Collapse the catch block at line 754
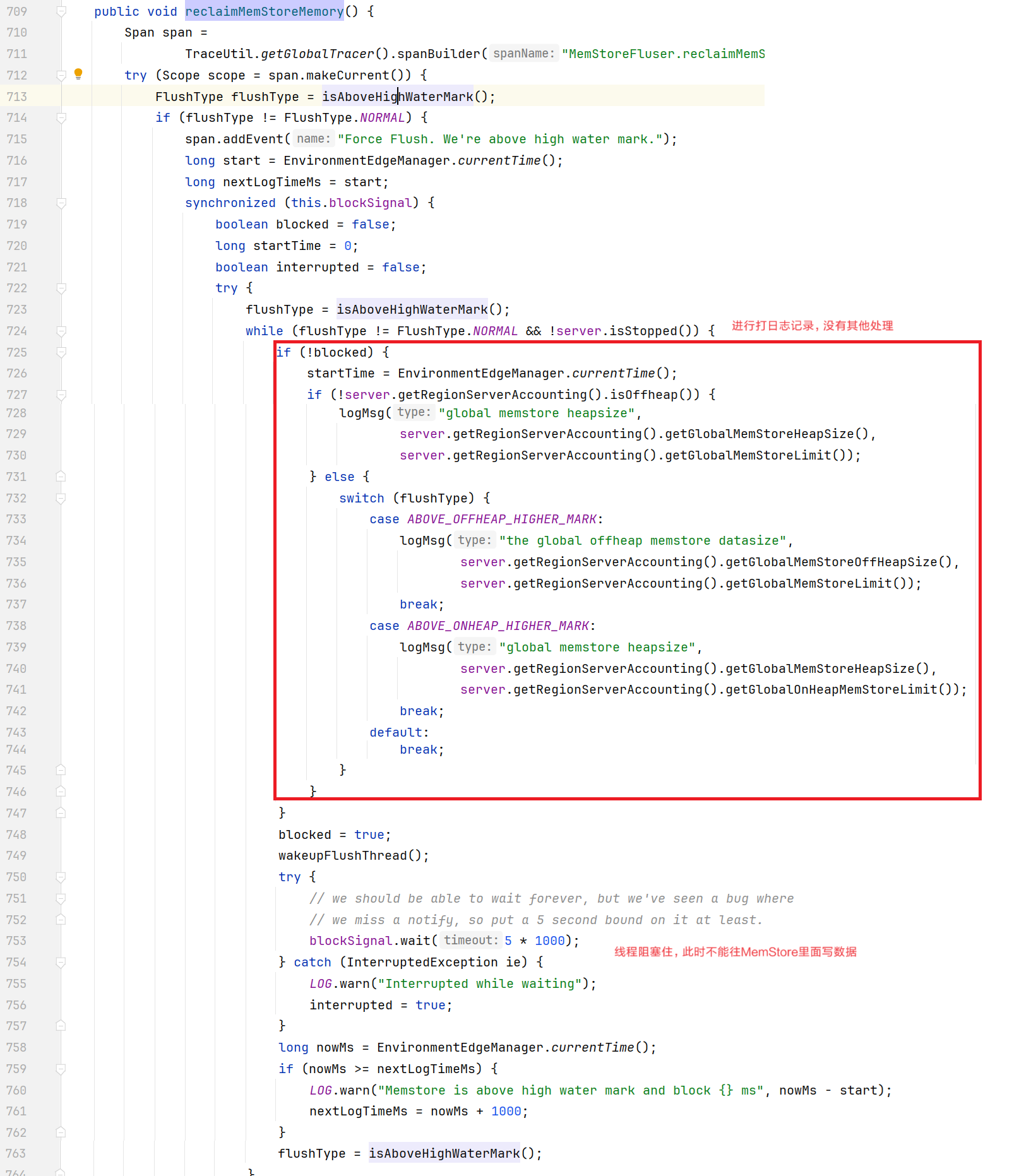Screen dimensions: 1019x1176 pyautogui.click(x=61, y=963)
